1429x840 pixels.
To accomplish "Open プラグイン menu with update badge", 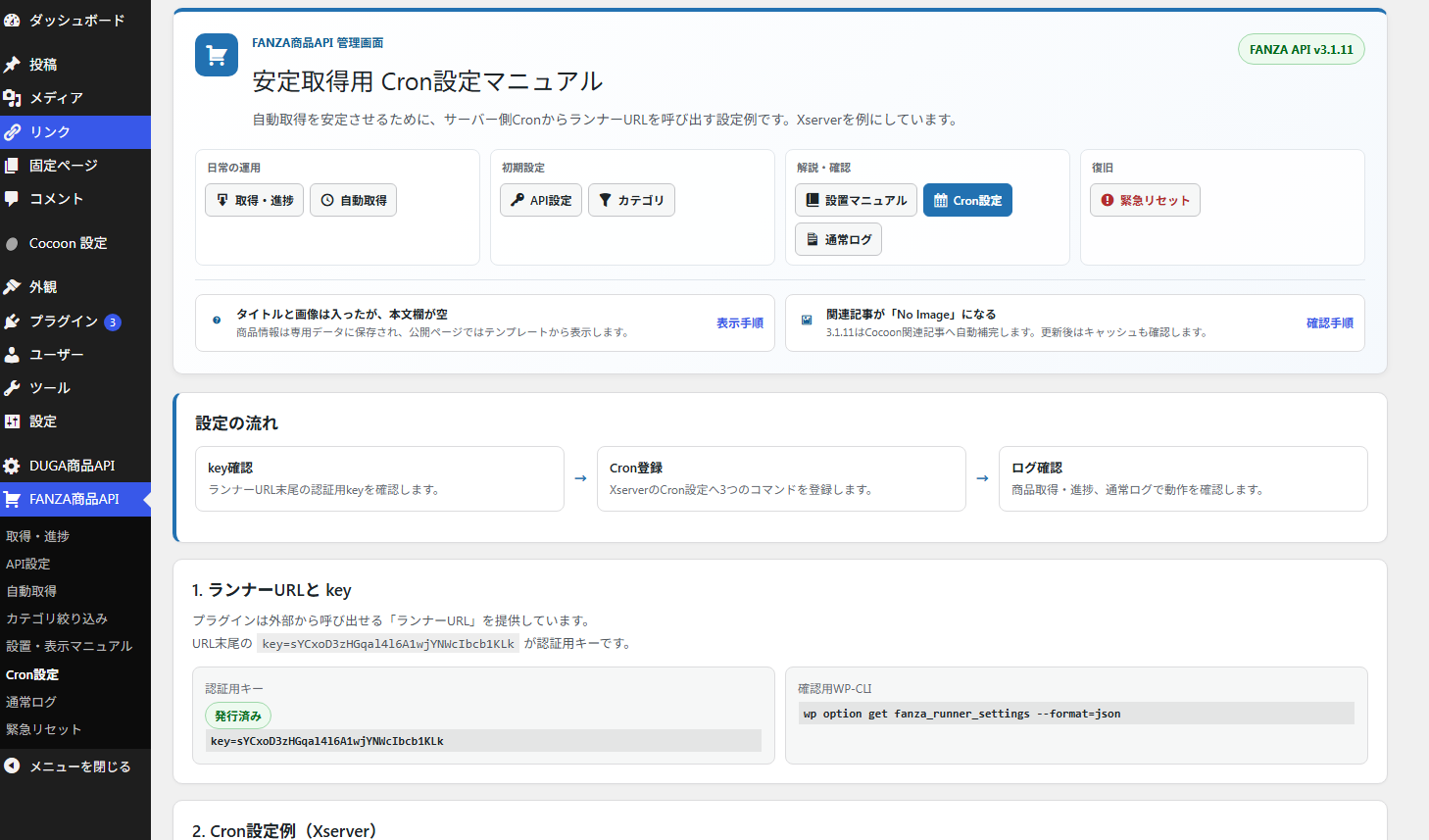I will pos(75,321).
